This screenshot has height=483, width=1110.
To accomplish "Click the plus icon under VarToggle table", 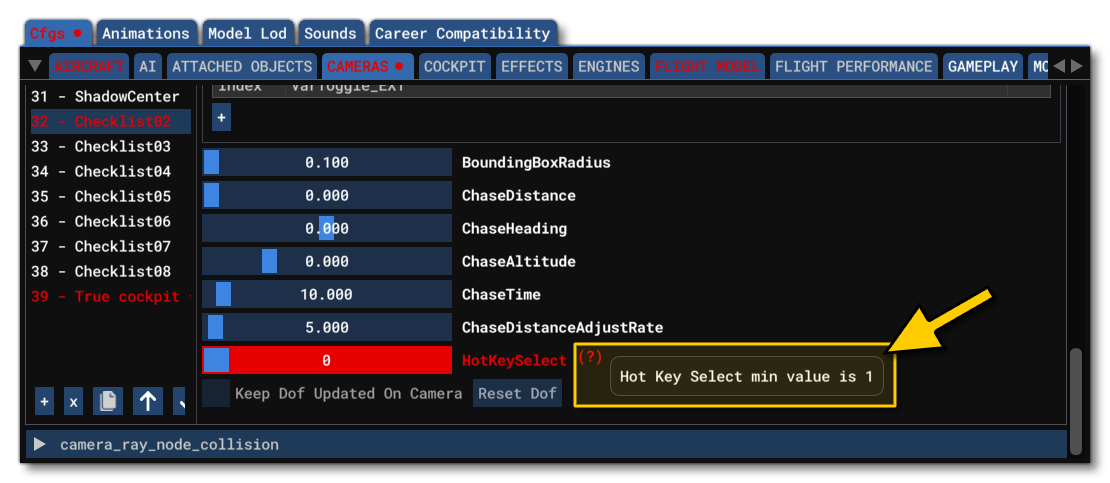I will 221,117.
